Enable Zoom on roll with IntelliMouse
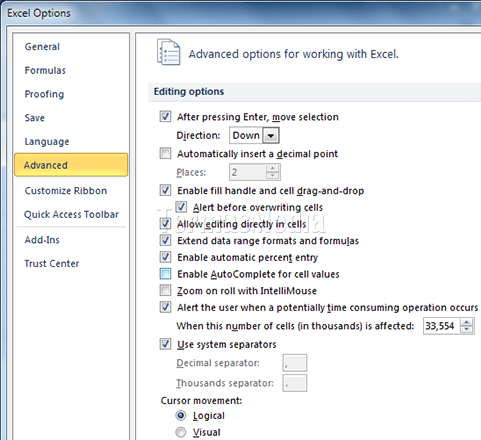Image resolution: width=481 pixels, height=440 pixels. (165, 290)
